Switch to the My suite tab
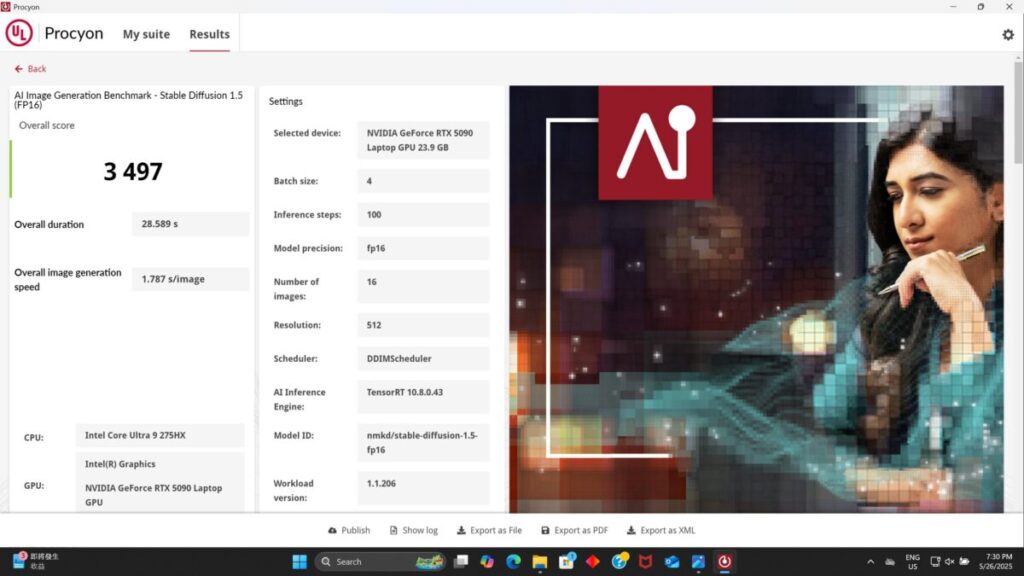1024x576 pixels. 146,34
